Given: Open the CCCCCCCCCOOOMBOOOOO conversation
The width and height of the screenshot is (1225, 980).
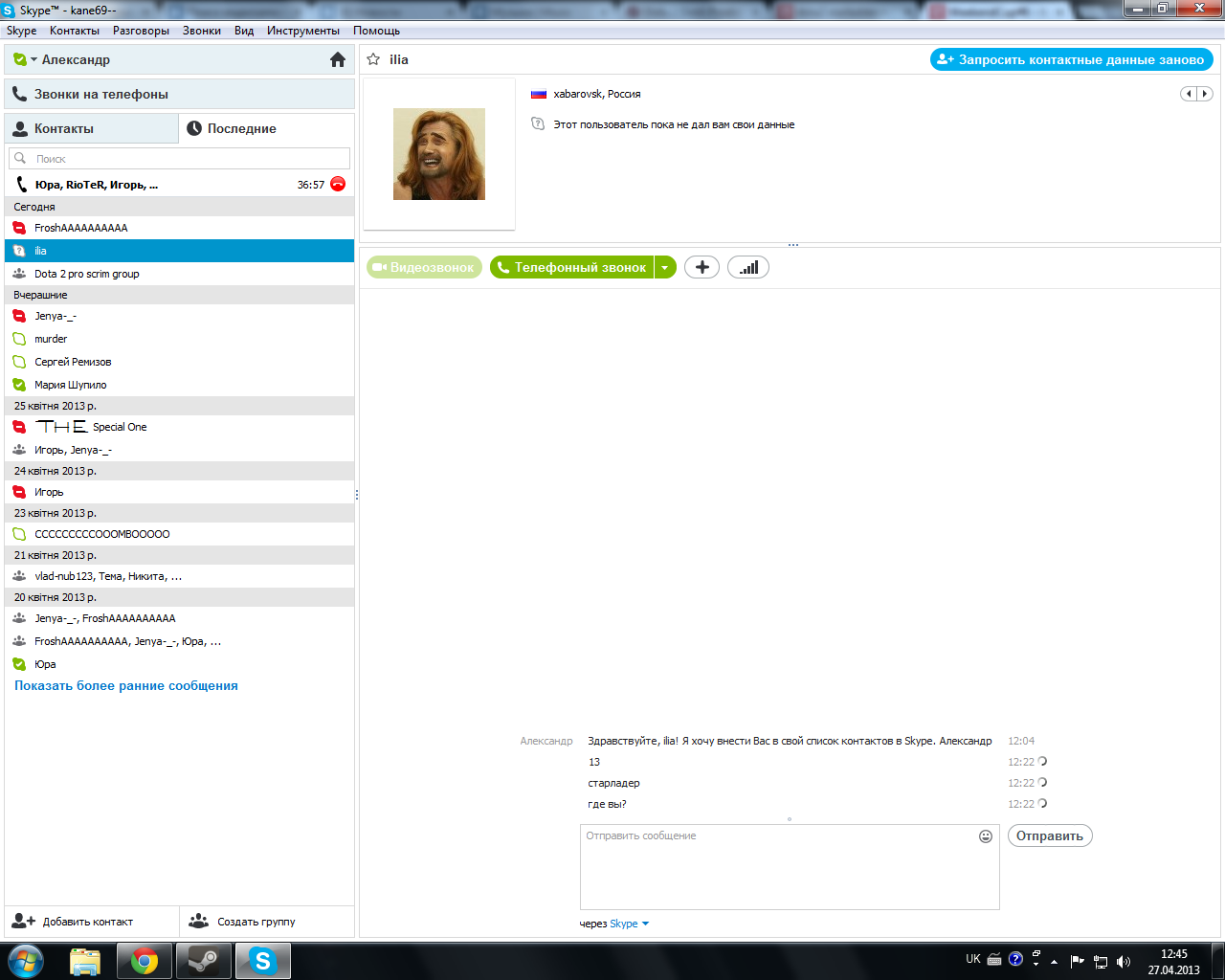Looking at the screenshot, I should (x=180, y=534).
